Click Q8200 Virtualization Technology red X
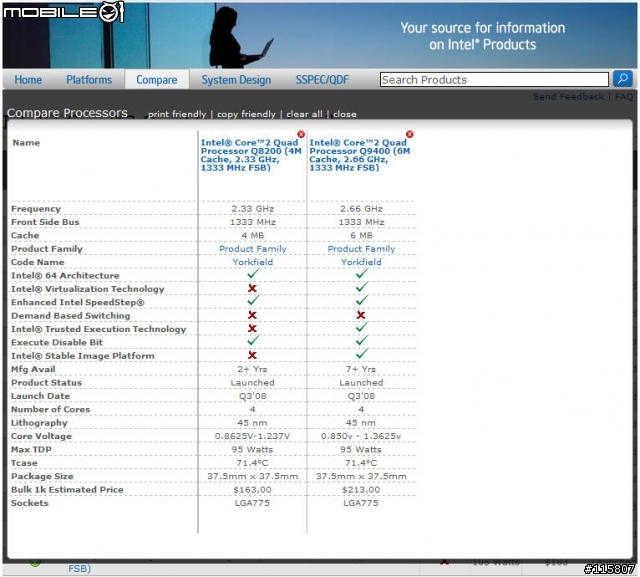 pyautogui.click(x=253, y=288)
